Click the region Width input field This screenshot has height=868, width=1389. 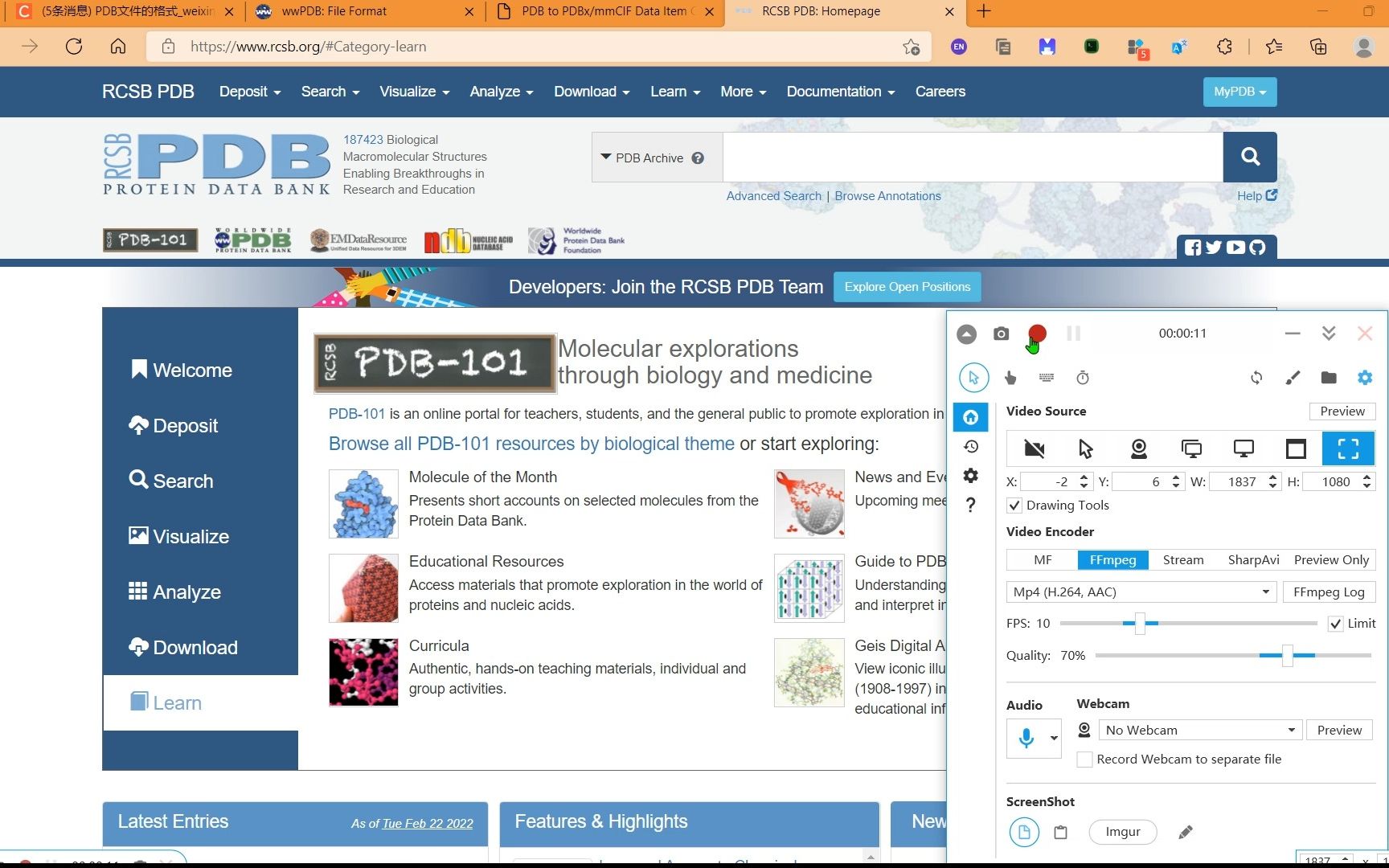coord(1236,482)
